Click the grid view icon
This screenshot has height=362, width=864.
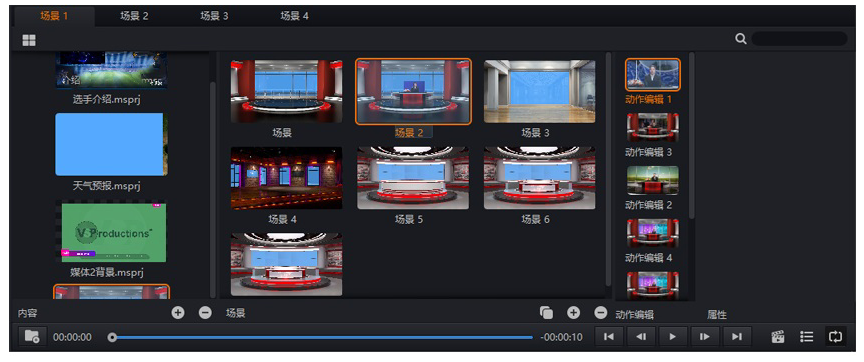point(29,40)
